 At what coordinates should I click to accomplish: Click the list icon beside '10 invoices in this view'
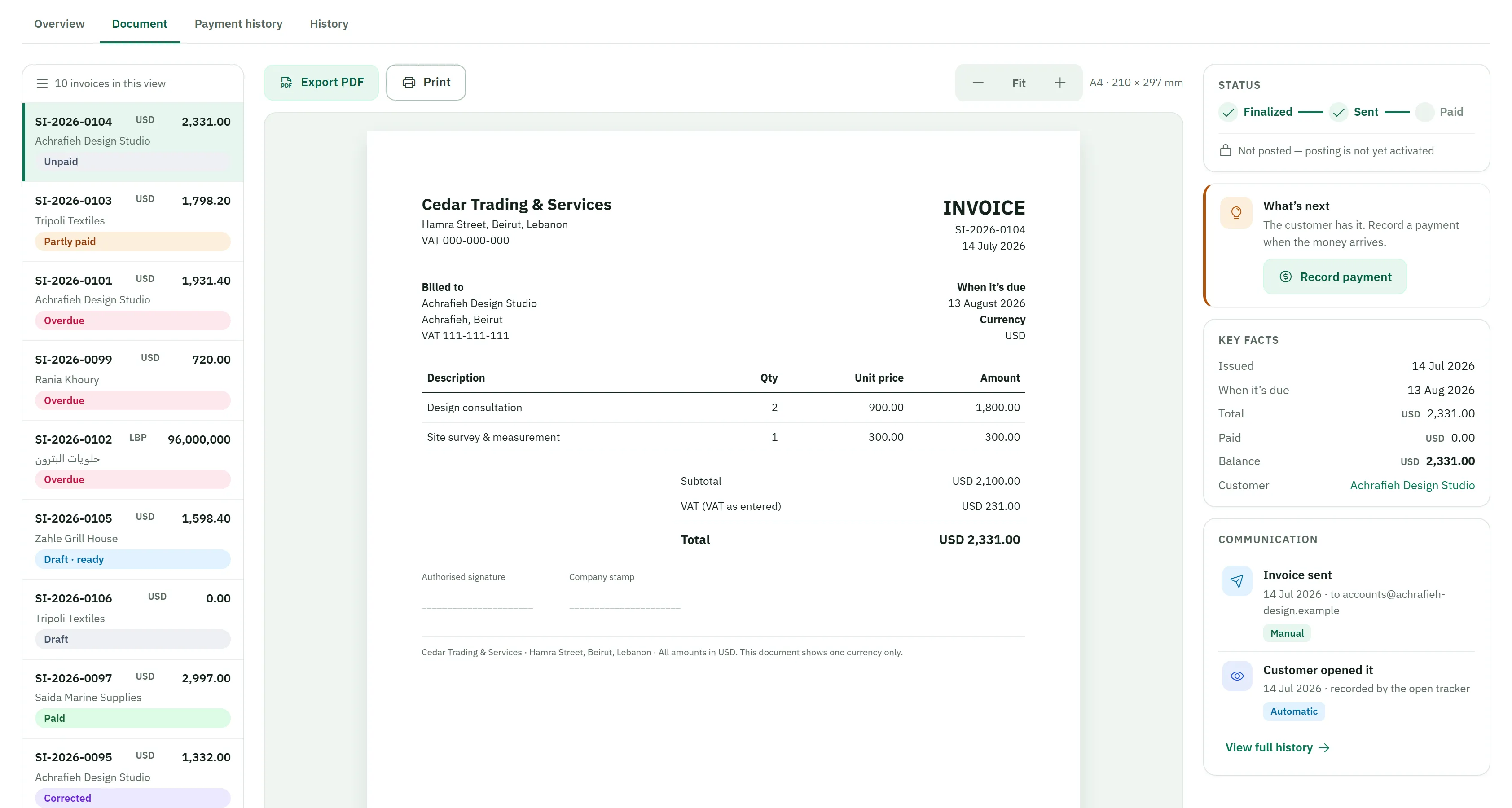tap(42, 83)
